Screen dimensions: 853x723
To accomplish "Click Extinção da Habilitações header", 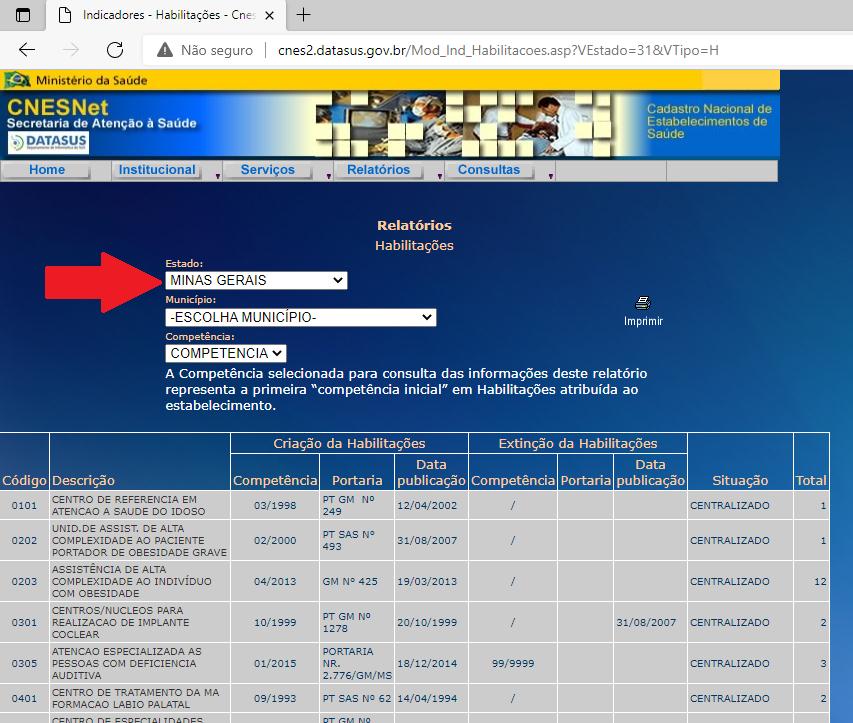I will pos(578,443).
